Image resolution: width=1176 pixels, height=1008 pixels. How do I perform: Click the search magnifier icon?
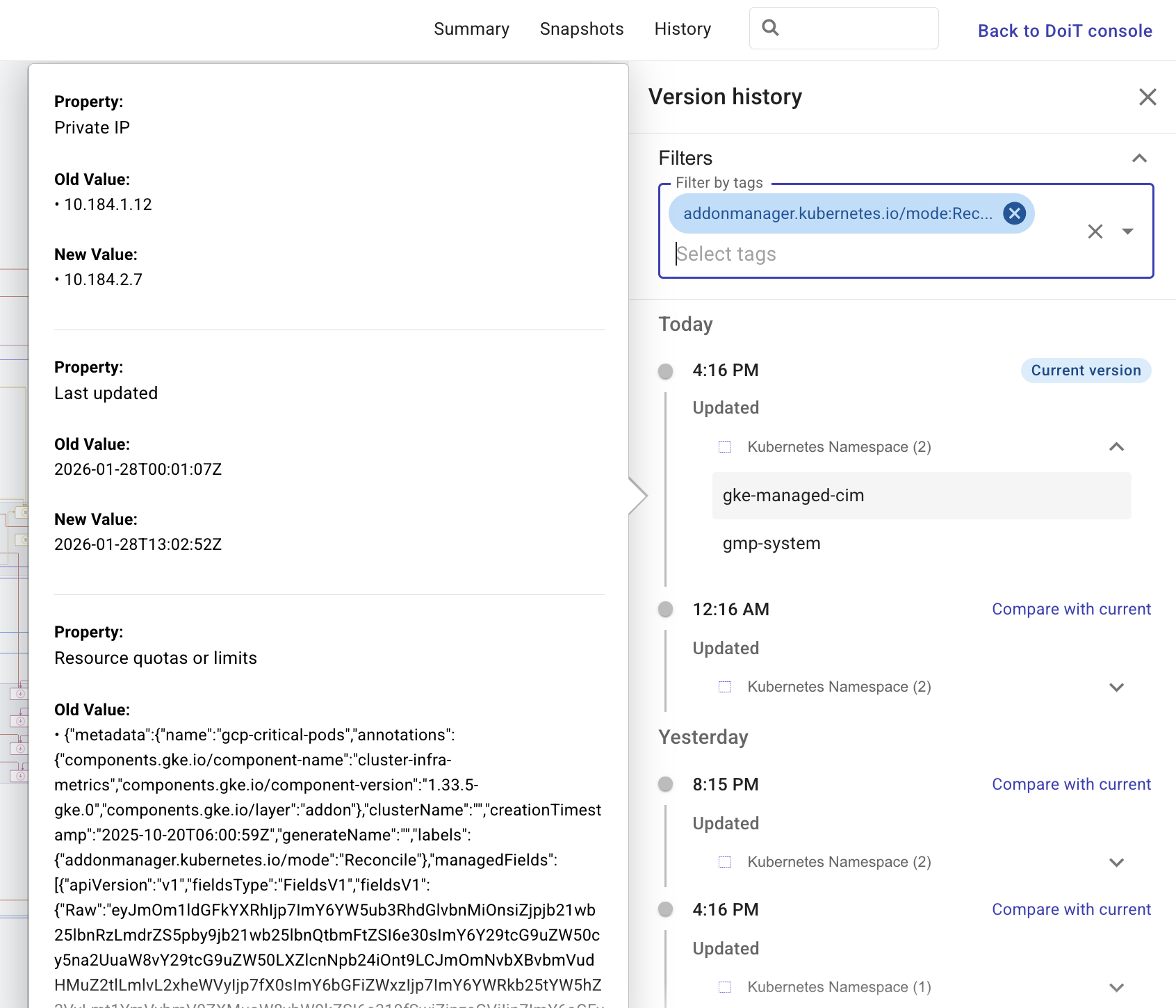771,28
